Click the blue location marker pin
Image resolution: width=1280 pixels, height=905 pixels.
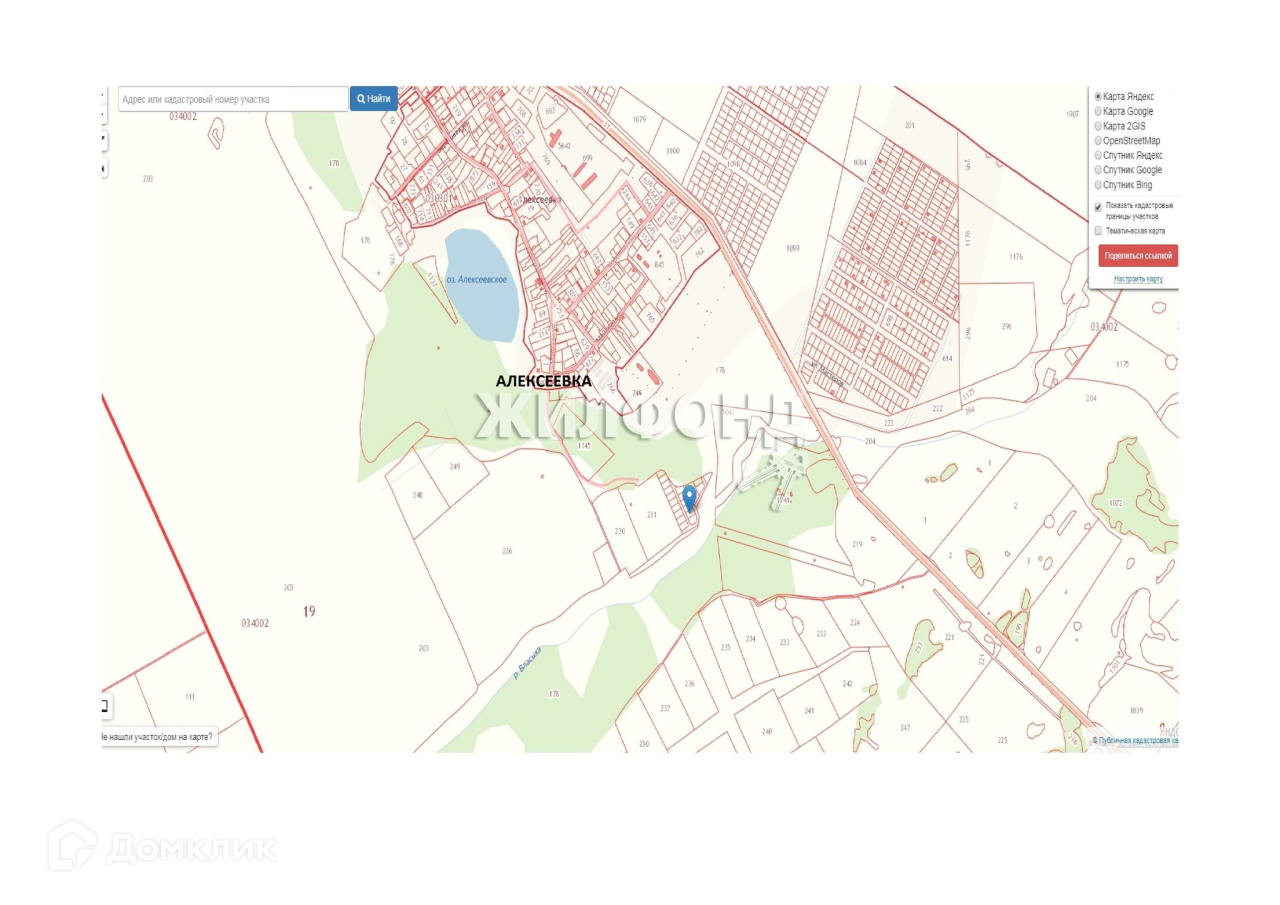click(689, 499)
